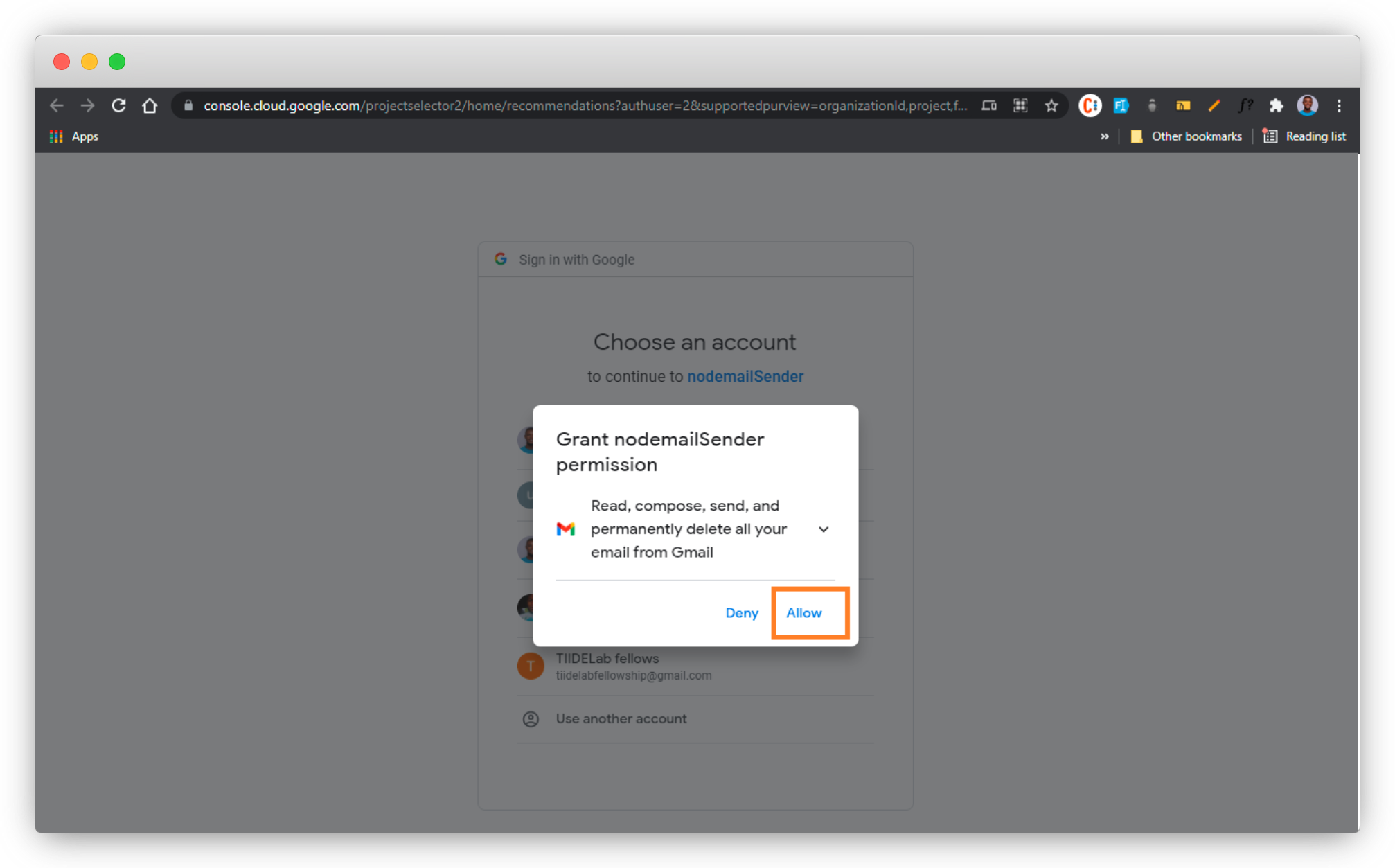
Task: Close the browser window with red button
Action: click(x=62, y=62)
